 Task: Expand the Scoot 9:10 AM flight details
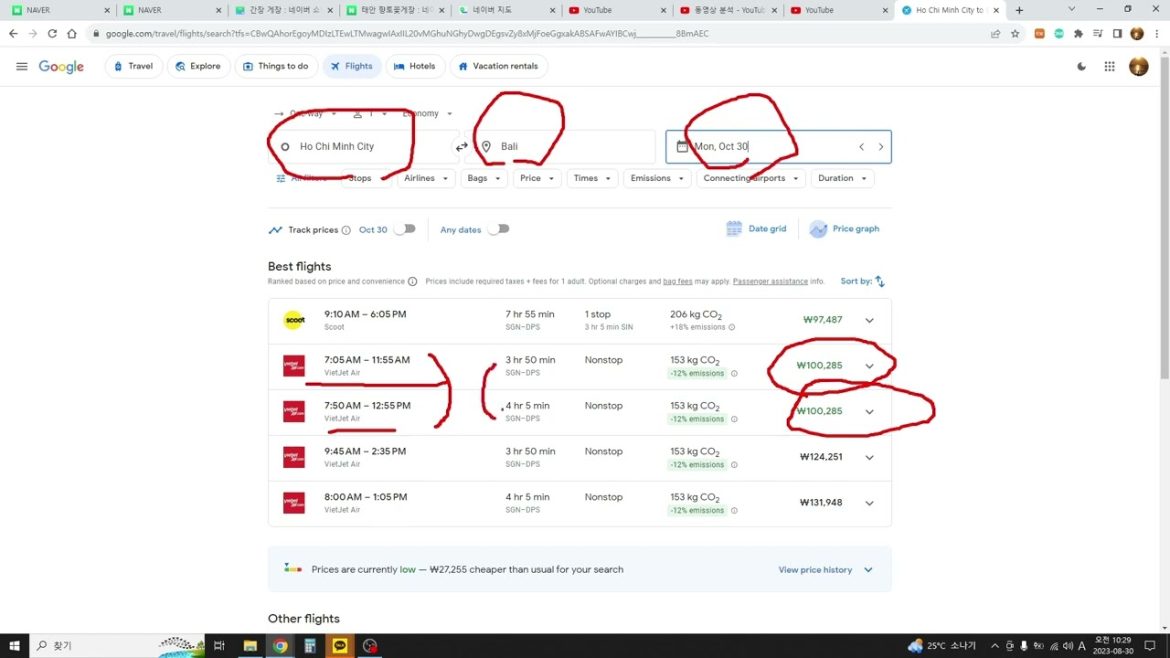click(x=869, y=320)
